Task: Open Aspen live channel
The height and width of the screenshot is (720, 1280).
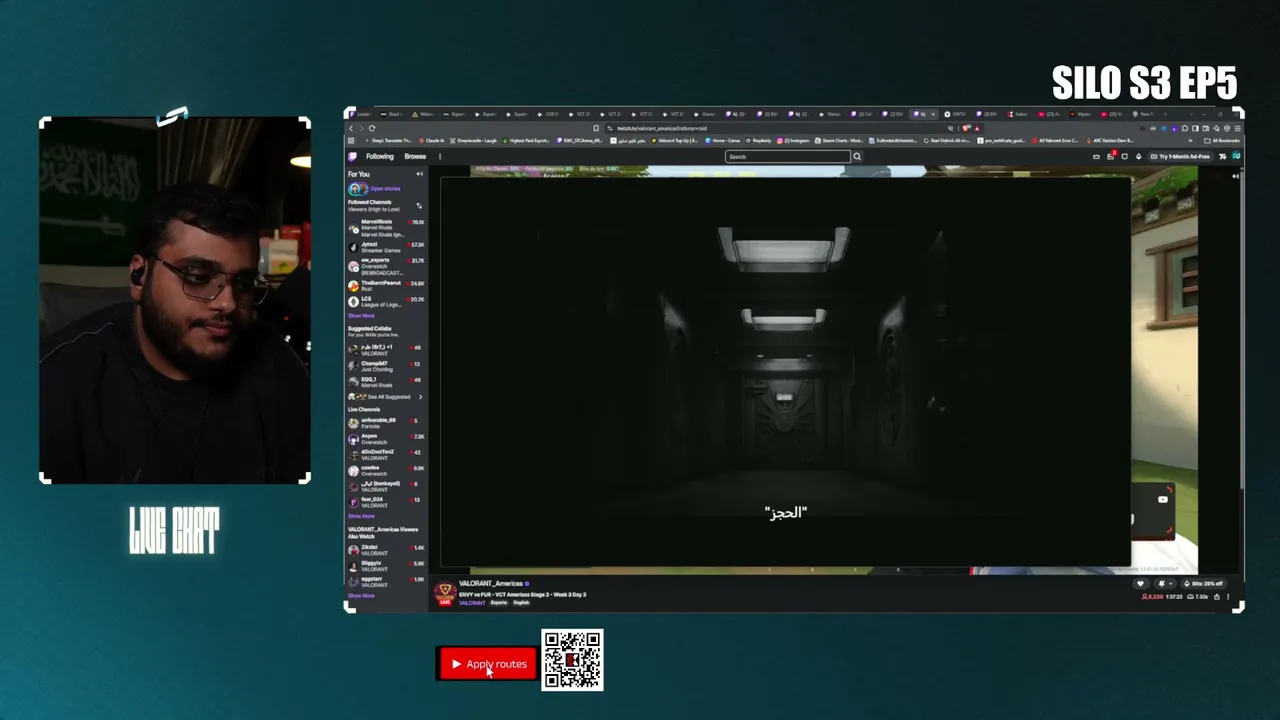Action: pos(386,439)
